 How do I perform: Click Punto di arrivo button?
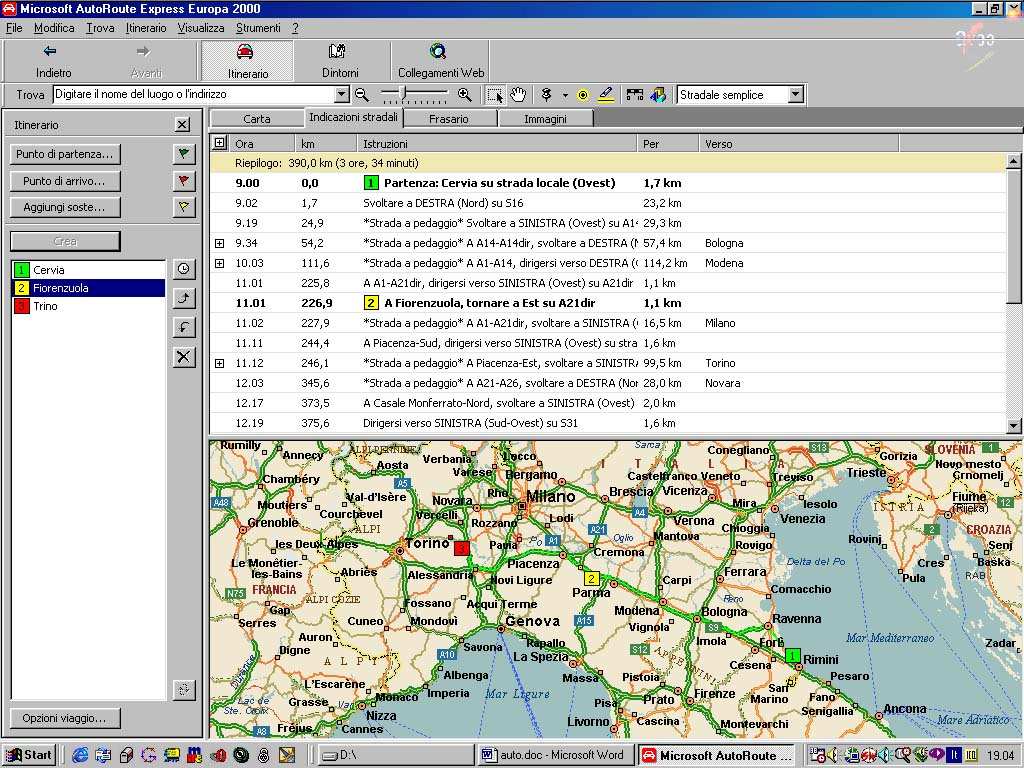pos(65,181)
